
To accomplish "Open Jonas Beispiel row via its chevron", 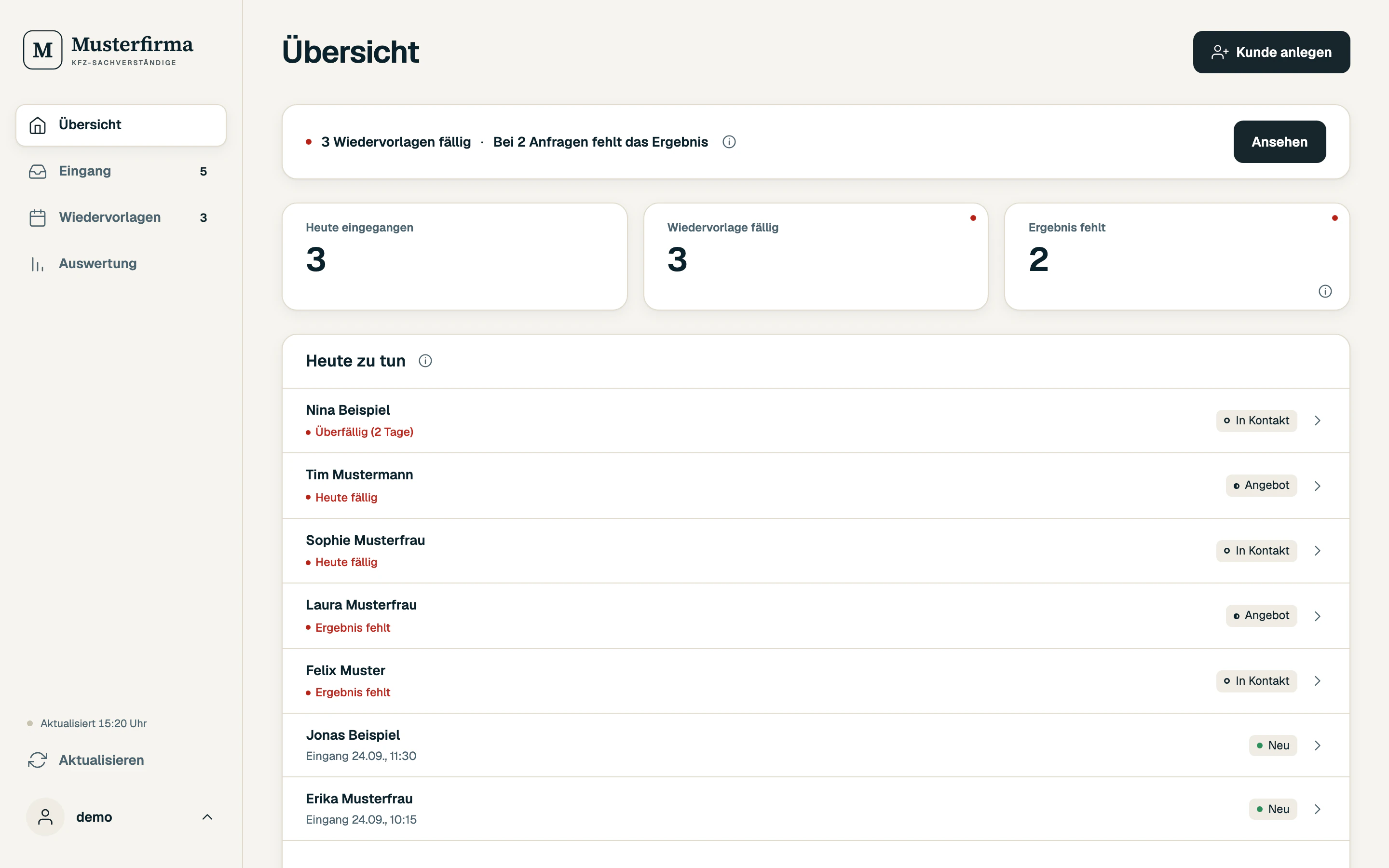I will (1317, 745).
